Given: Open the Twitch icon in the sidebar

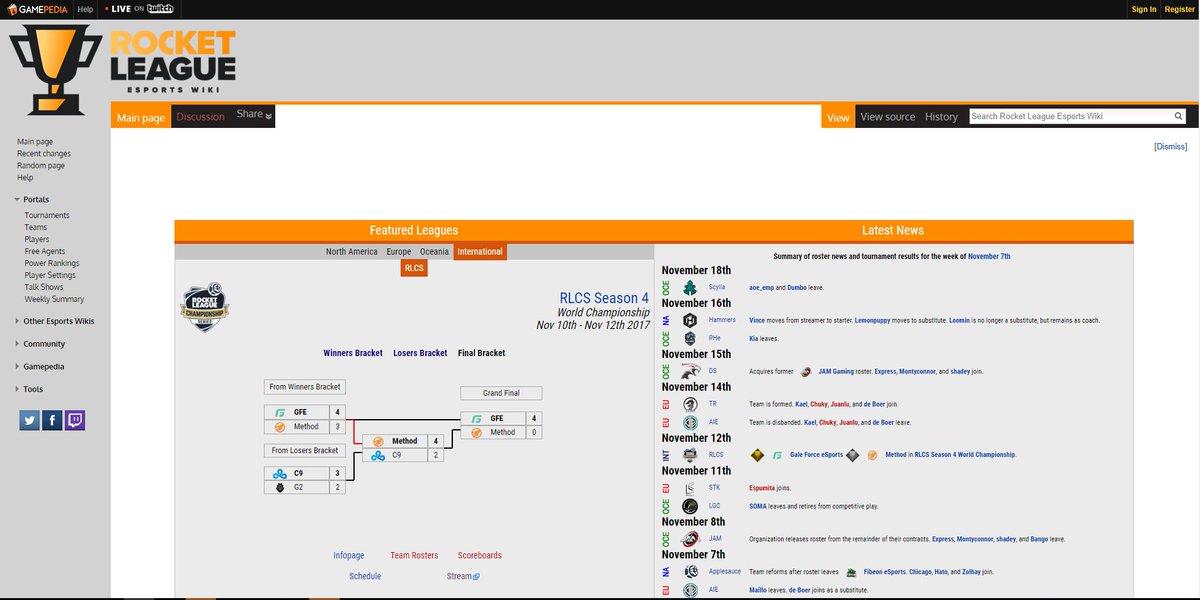Looking at the screenshot, I should click(x=74, y=419).
